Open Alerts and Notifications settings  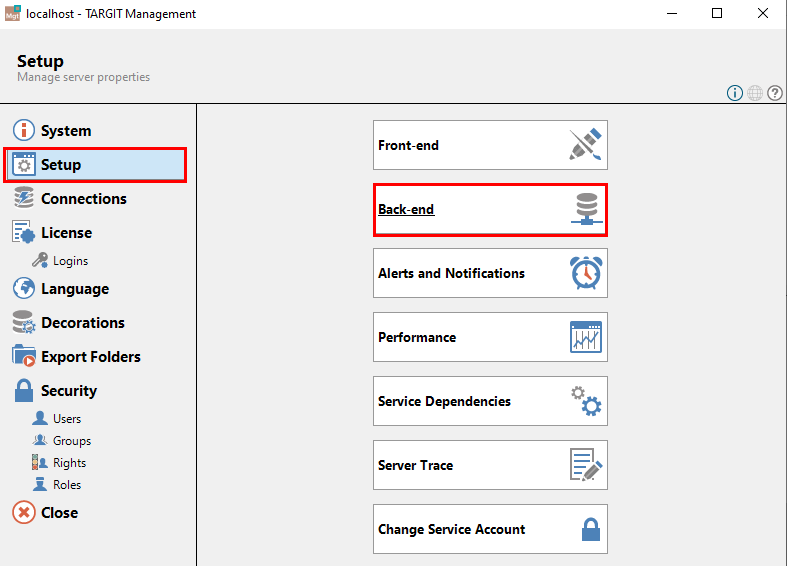coord(490,273)
